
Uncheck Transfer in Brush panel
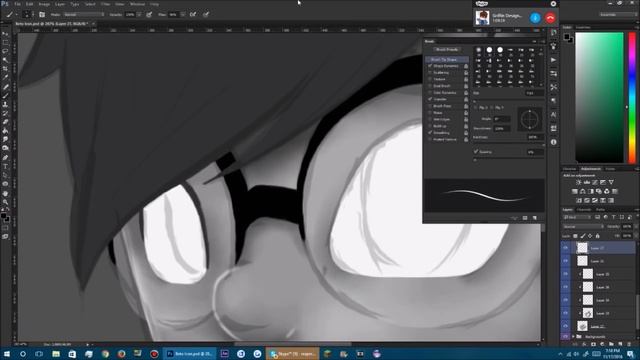click(430, 99)
